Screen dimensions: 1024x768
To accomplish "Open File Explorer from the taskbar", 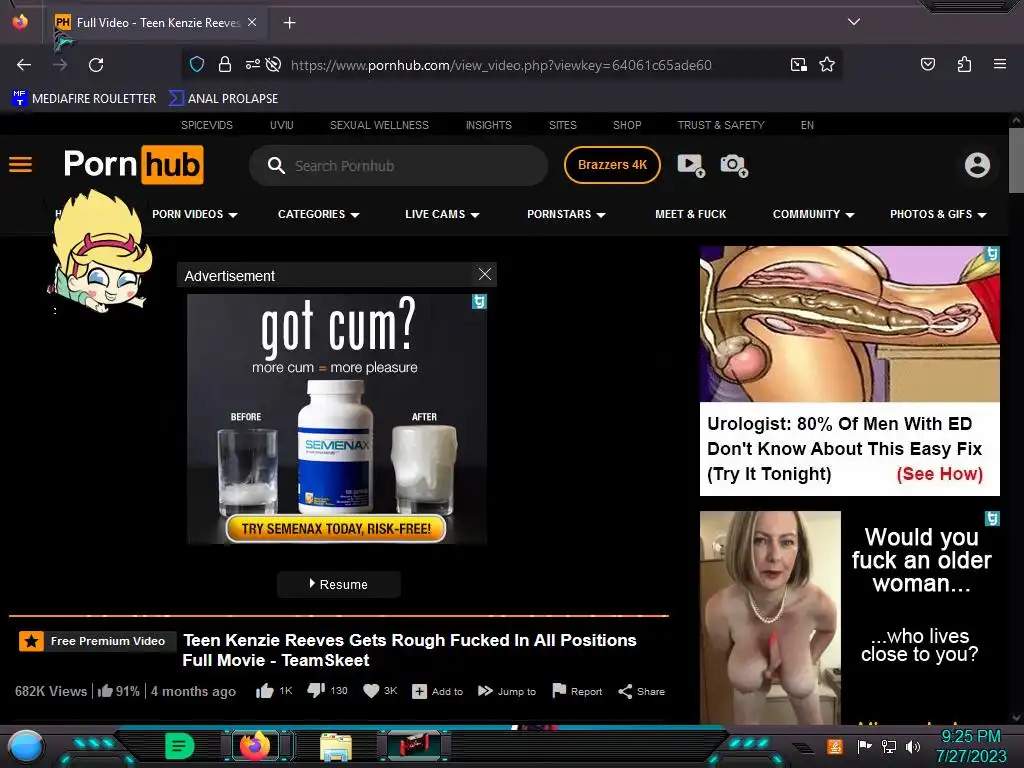I will (x=336, y=747).
